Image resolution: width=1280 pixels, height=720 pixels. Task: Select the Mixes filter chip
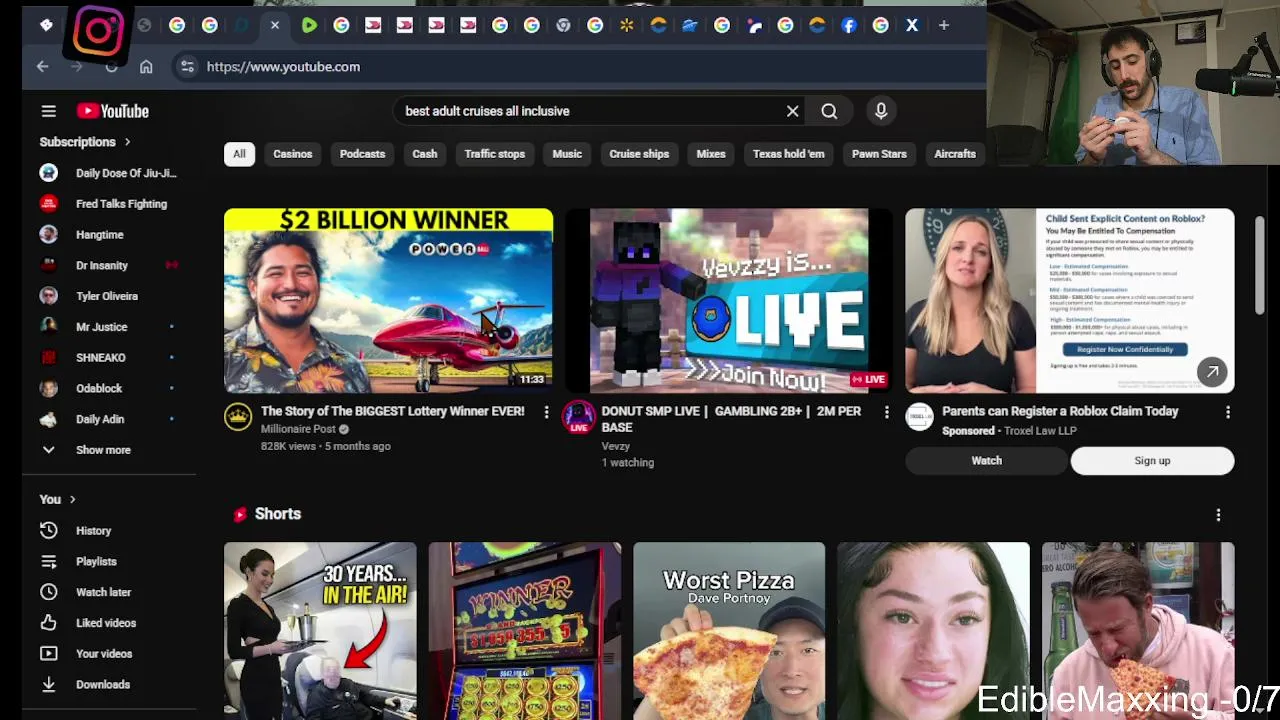[711, 154]
